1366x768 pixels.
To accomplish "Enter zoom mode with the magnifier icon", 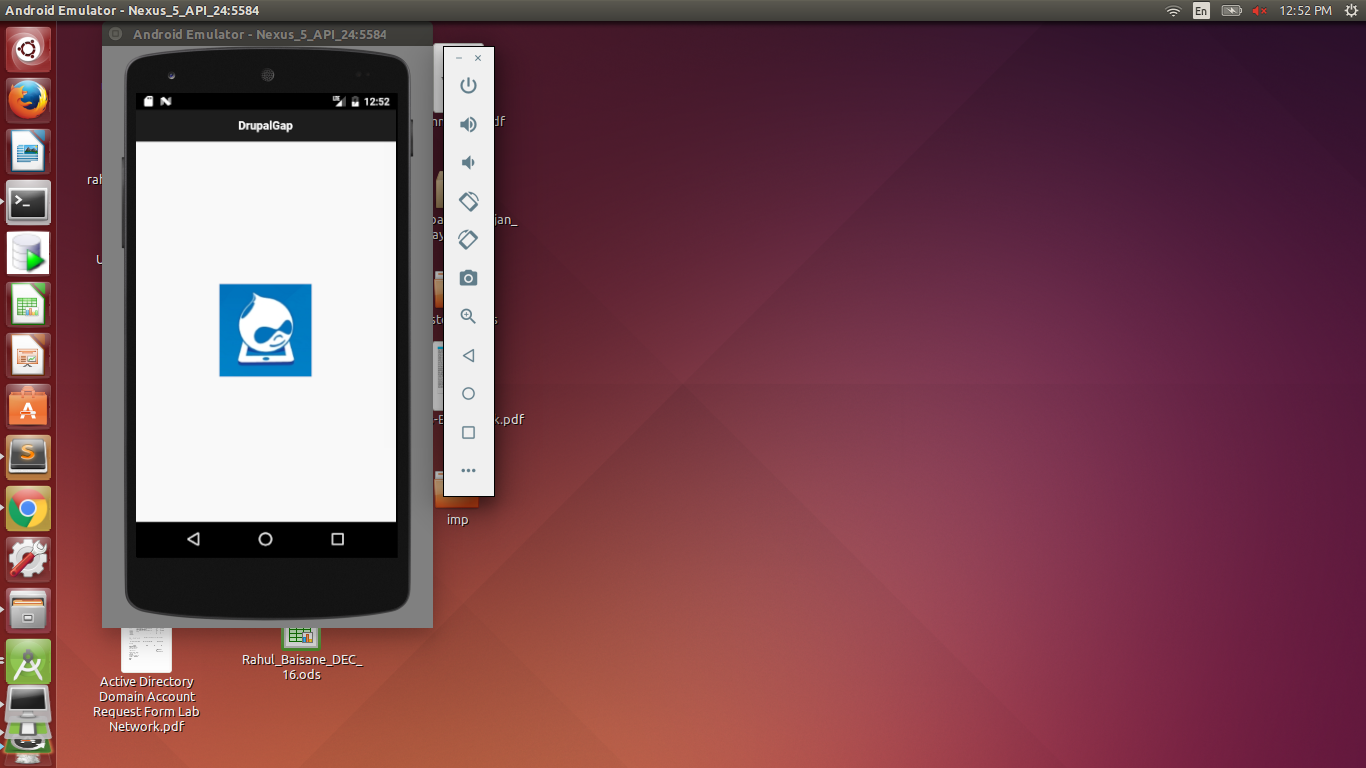I will pos(468,316).
